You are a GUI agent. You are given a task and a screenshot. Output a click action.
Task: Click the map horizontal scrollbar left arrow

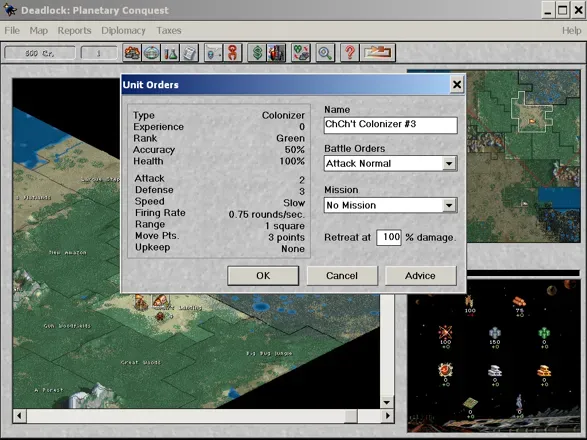pos(19,416)
